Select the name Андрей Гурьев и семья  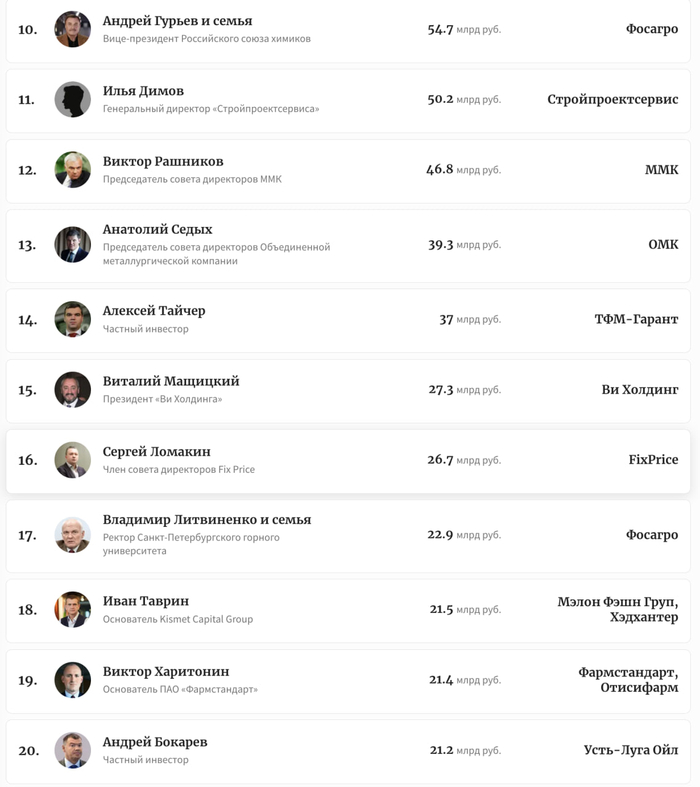coord(177,21)
